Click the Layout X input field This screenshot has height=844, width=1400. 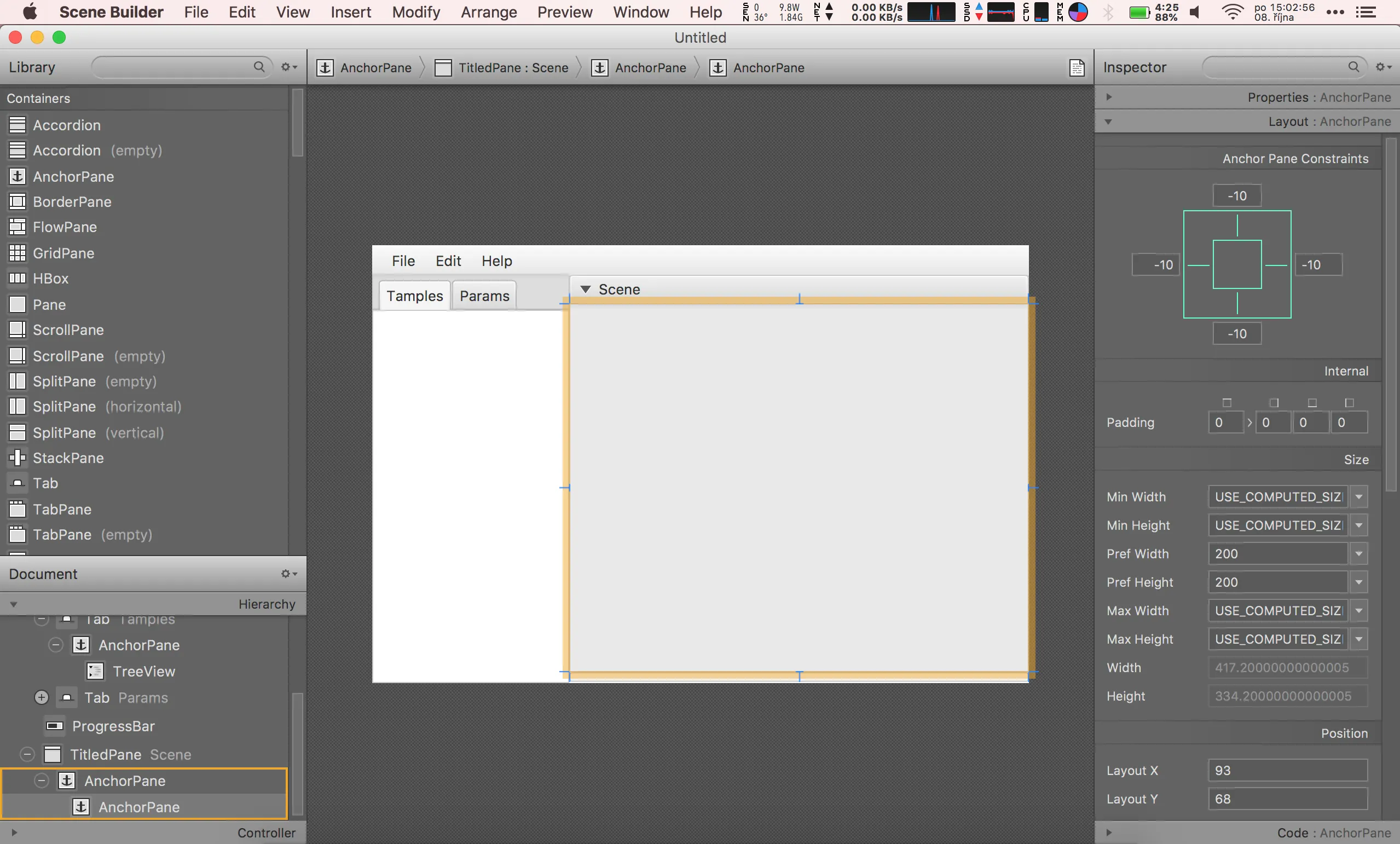[1287, 770]
